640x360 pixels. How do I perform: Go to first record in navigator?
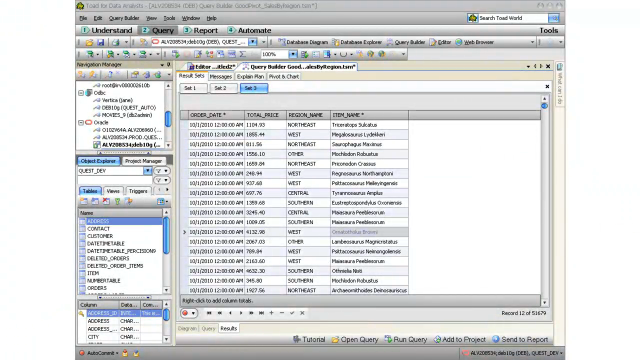209,313
